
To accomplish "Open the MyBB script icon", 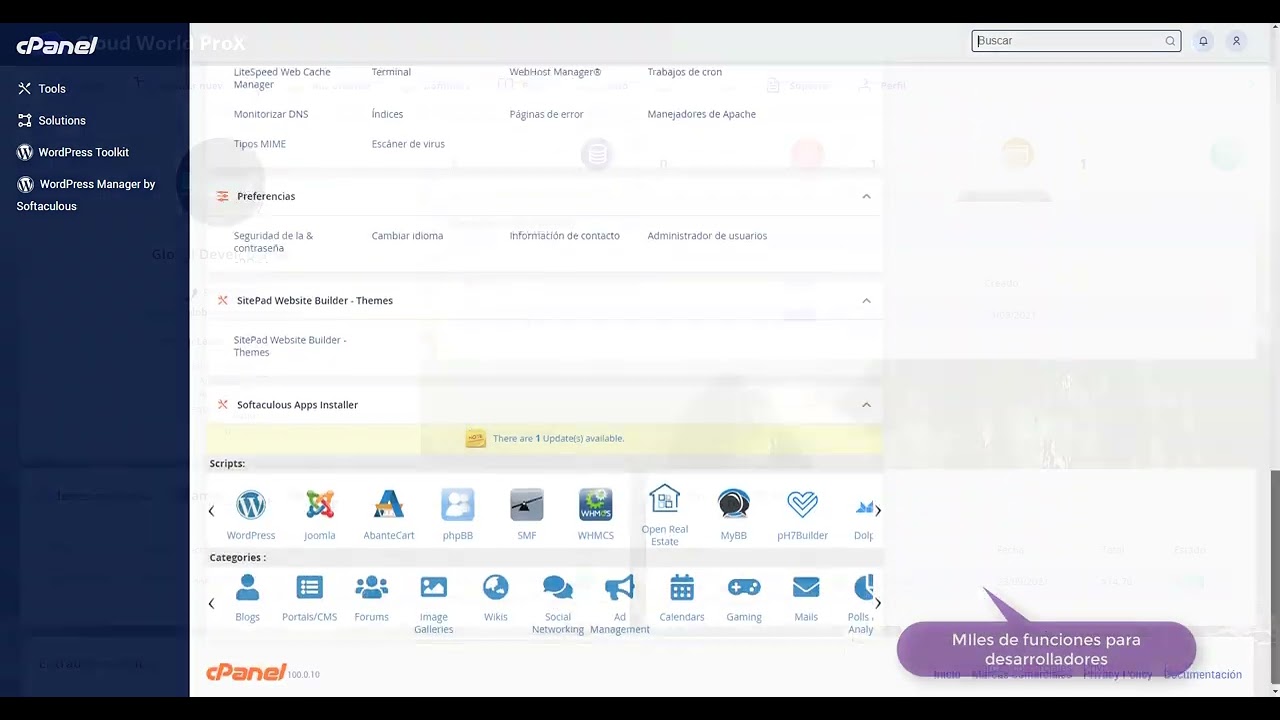I will [x=734, y=505].
